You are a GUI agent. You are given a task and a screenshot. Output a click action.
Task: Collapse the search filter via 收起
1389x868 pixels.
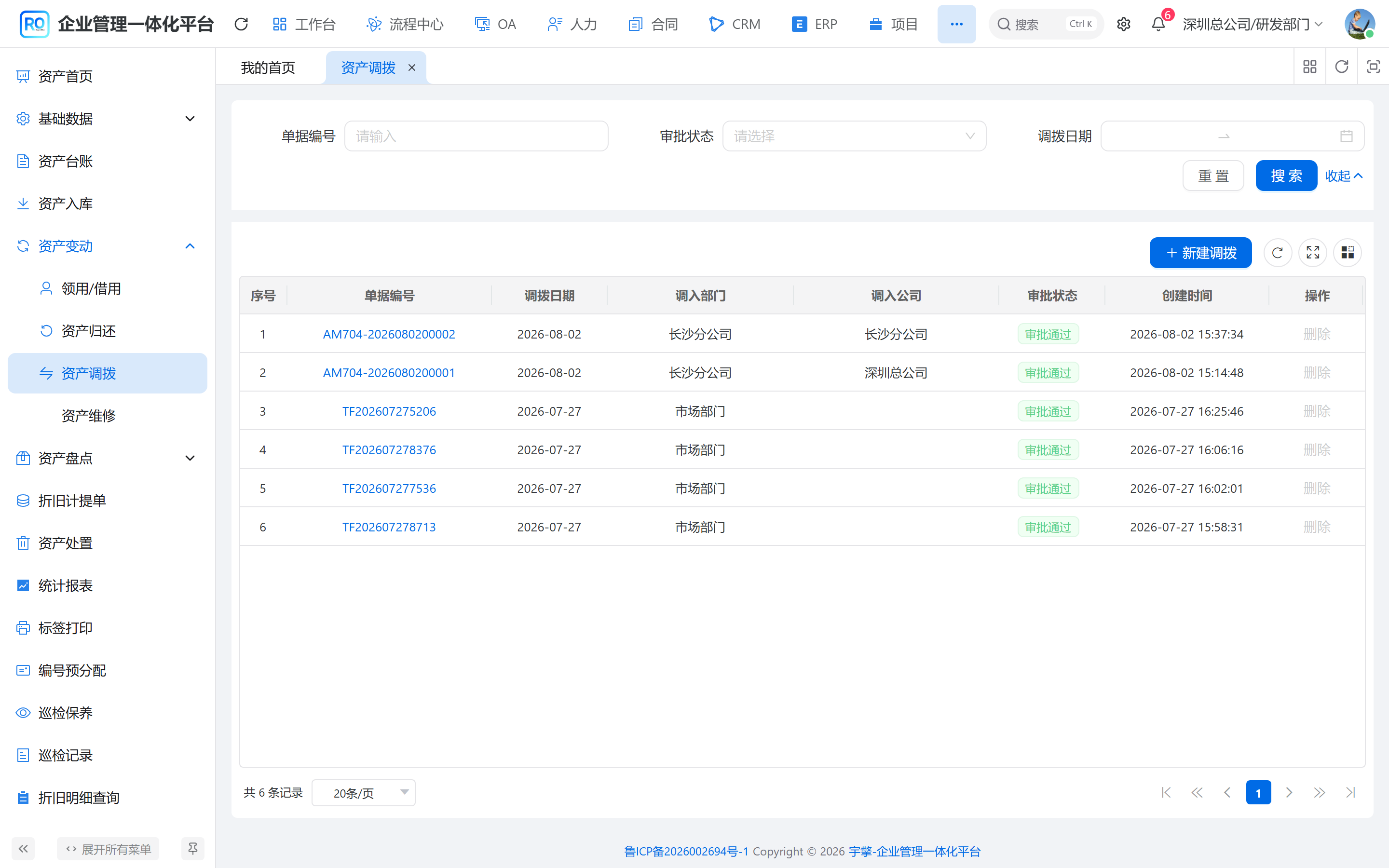point(1344,176)
